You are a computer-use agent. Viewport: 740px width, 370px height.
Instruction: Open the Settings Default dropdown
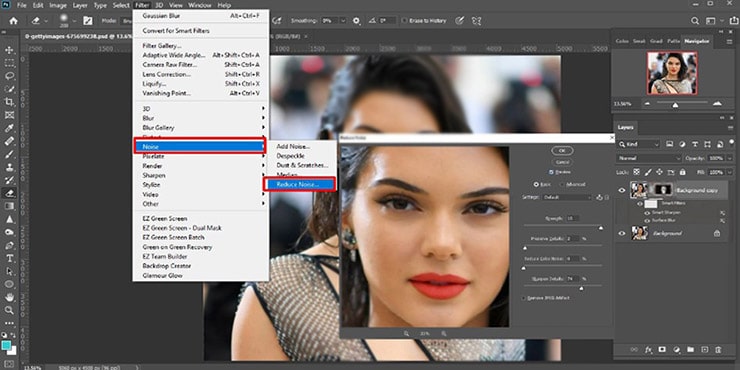(566, 197)
